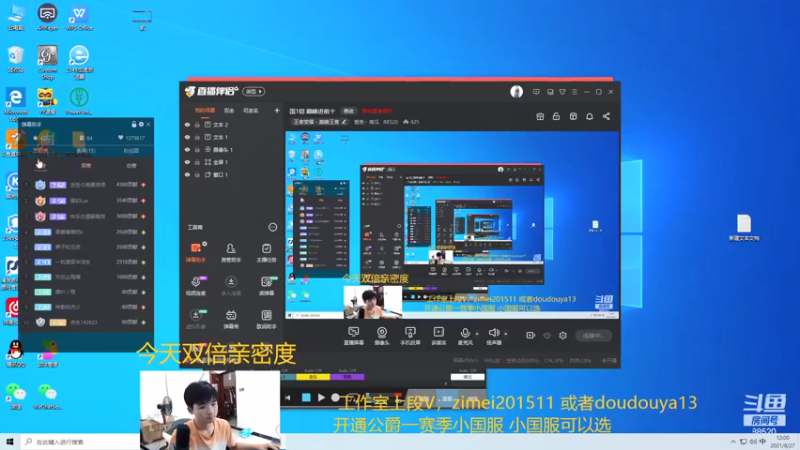
Task: Add a 摄像头 camera source
Action: (382, 336)
